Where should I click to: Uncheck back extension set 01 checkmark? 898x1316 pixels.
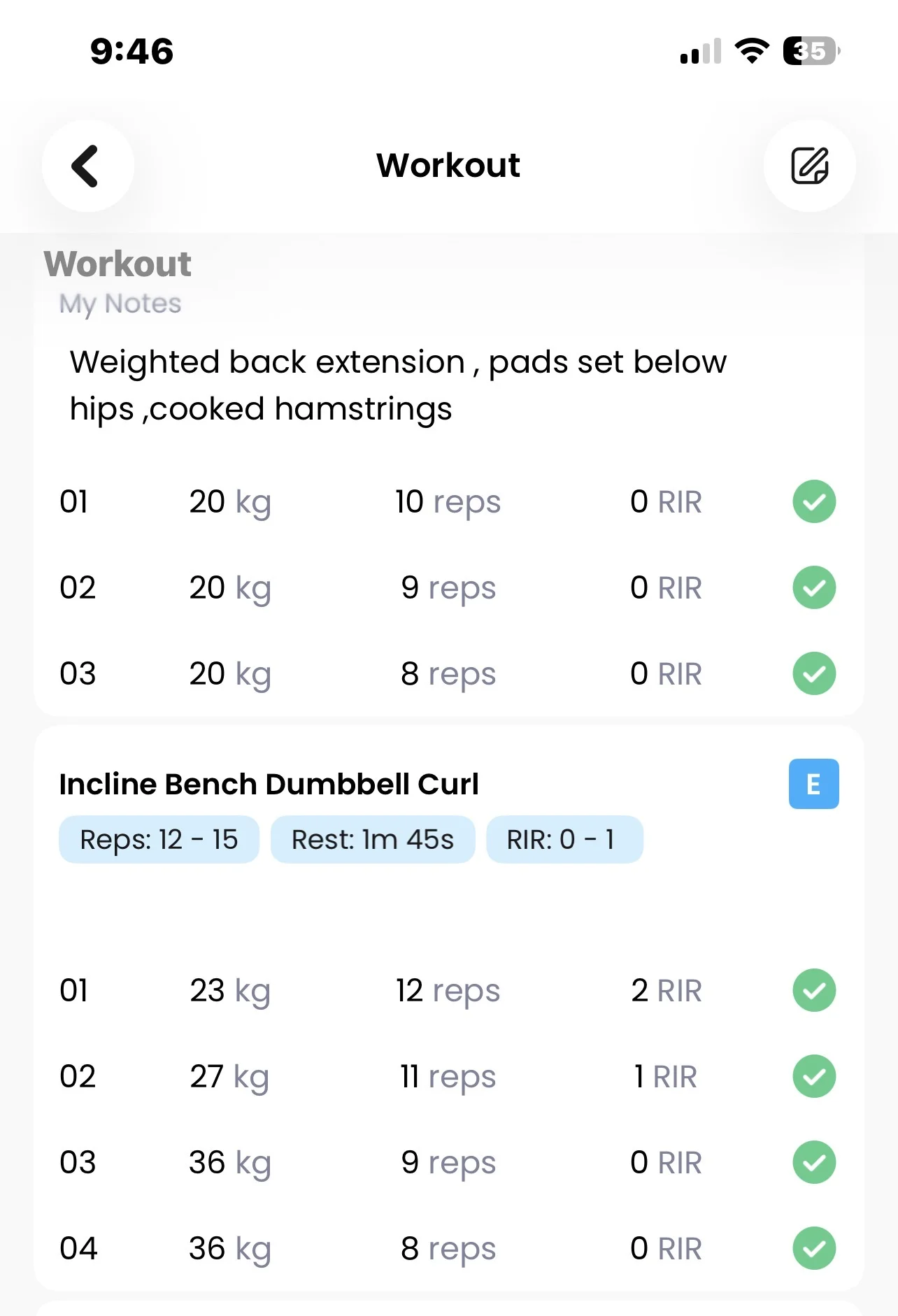[814, 501]
